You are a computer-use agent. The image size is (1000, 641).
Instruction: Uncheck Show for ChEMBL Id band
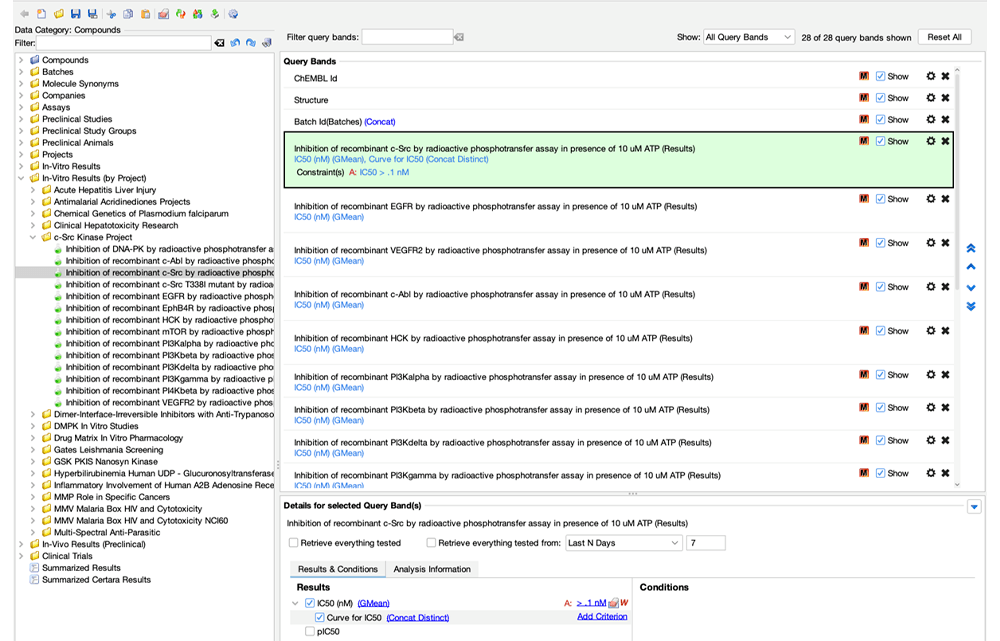(880, 76)
